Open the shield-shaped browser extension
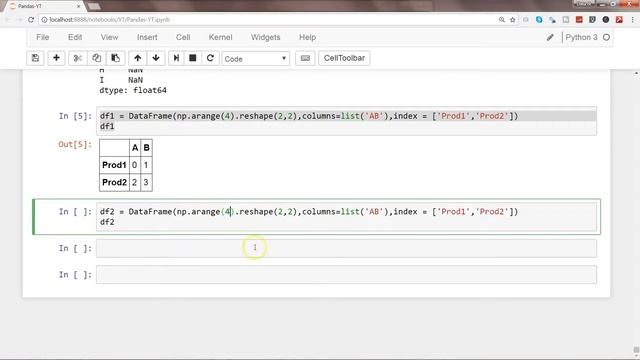This screenshot has width=640, height=360. pyautogui.click(x=593, y=20)
